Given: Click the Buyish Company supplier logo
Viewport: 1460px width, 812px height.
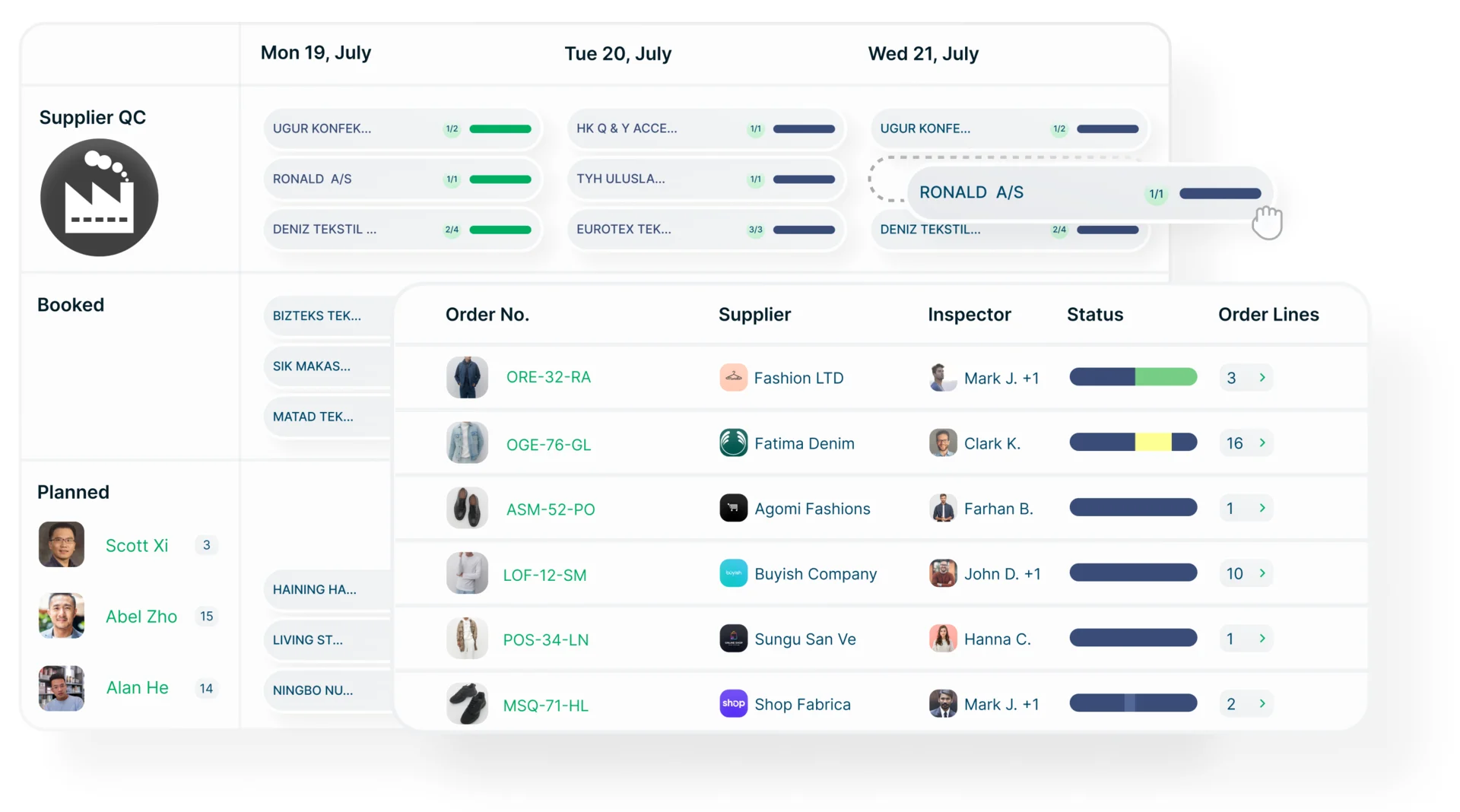Looking at the screenshot, I should coord(733,573).
